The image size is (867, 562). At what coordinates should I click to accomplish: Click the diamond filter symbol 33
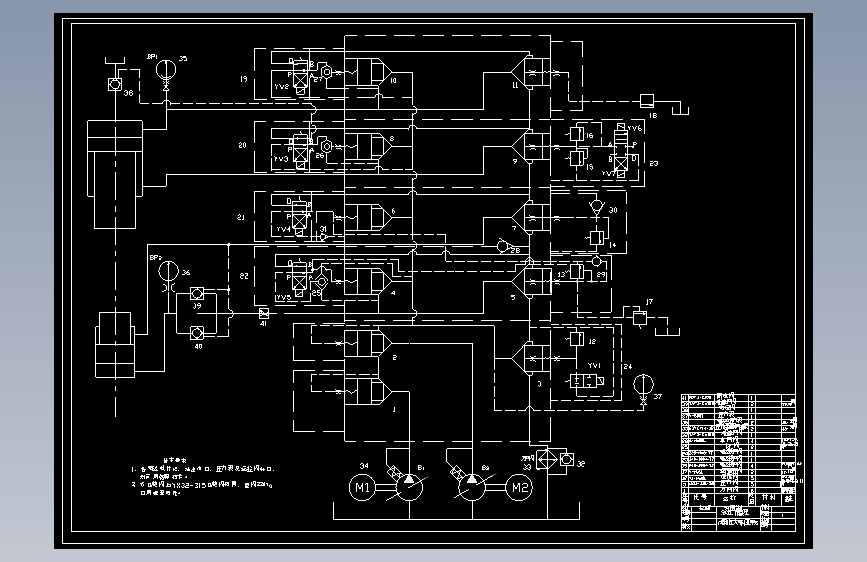click(547, 460)
